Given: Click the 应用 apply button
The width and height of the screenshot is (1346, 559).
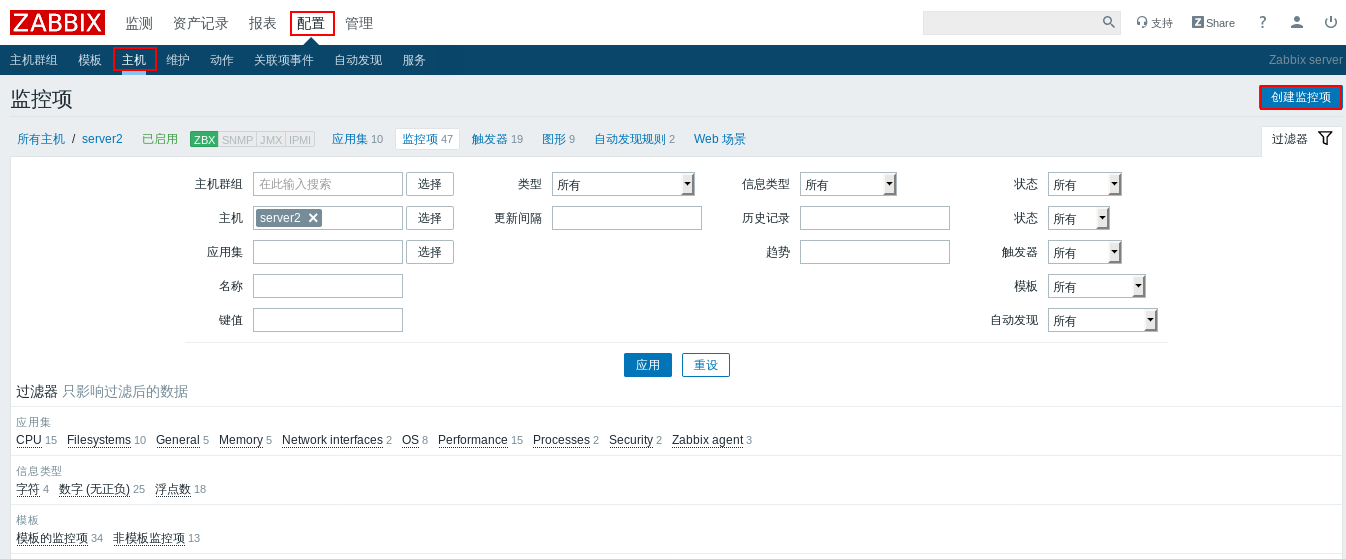Looking at the screenshot, I should [x=648, y=365].
